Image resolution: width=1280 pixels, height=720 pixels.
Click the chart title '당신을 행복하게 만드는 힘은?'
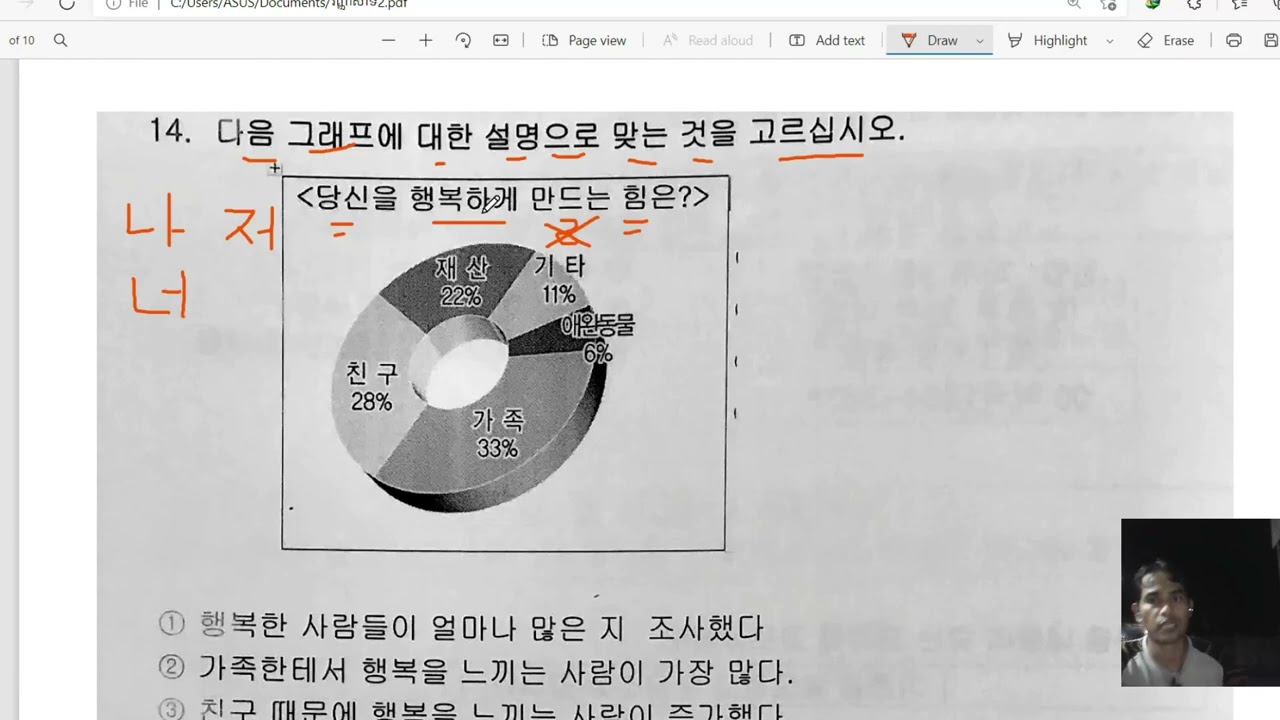click(503, 196)
